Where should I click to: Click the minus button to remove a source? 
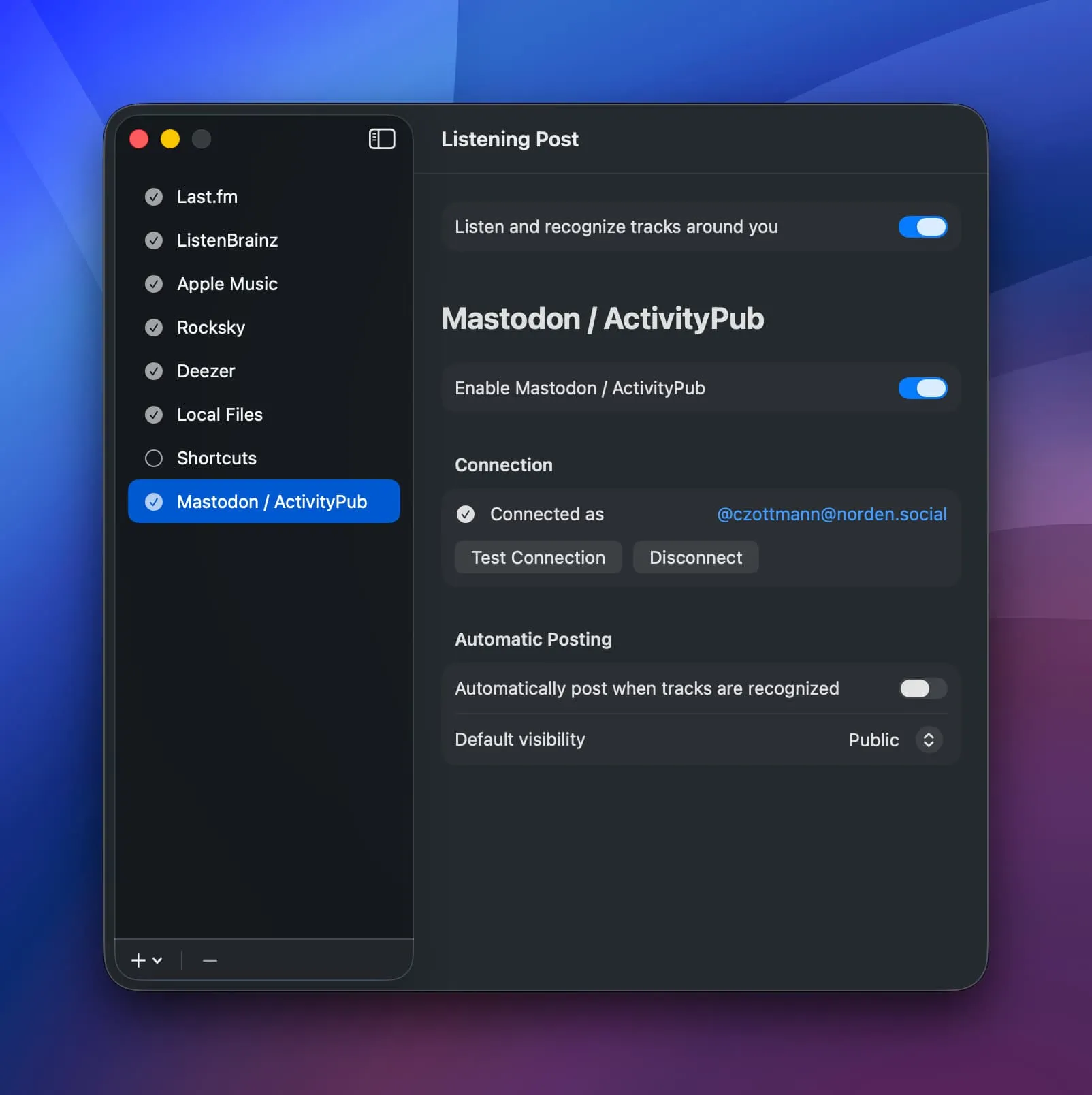click(209, 961)
